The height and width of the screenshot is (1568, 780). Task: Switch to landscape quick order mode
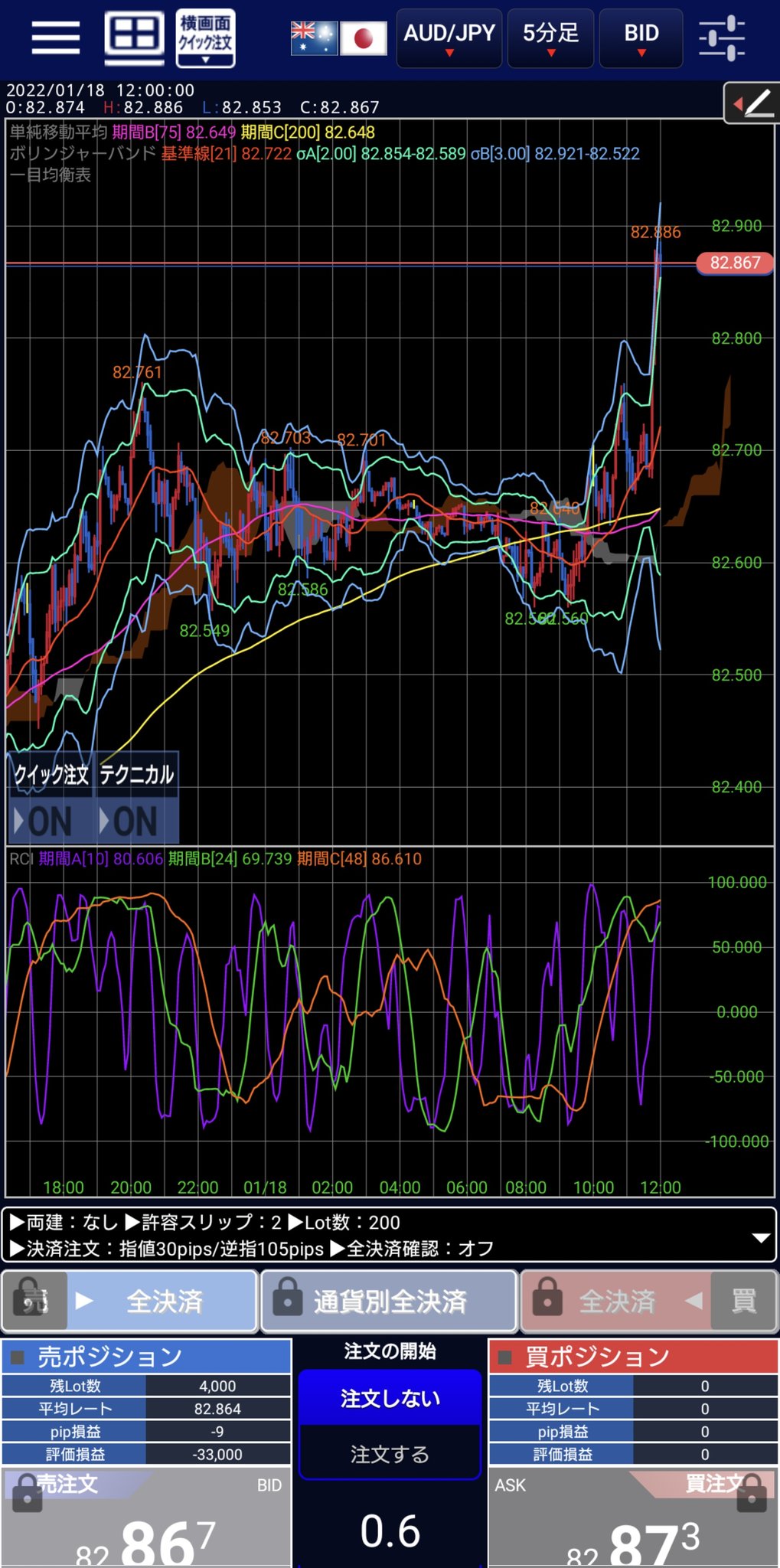(205, 38)
